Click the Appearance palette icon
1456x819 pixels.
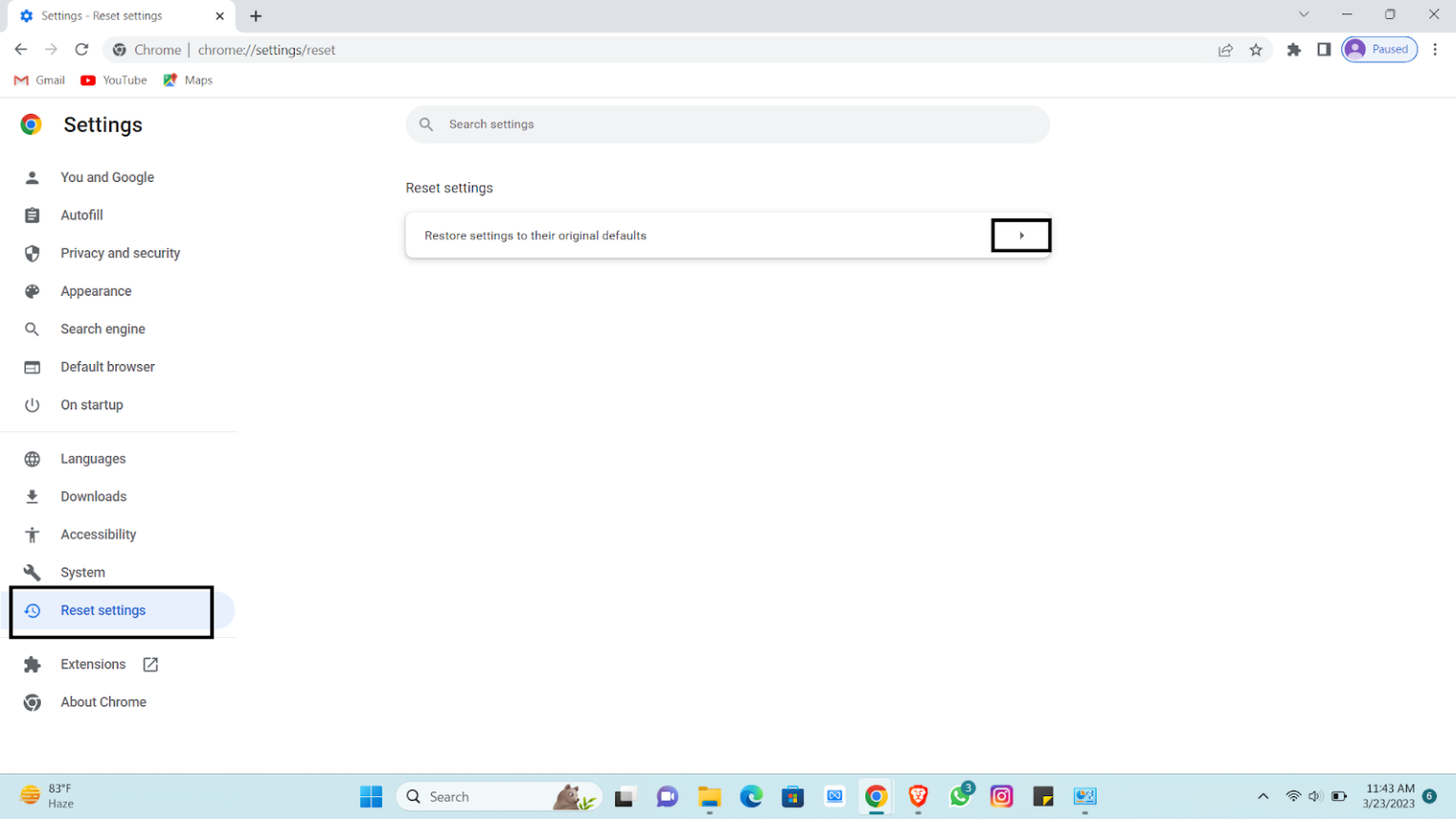coord(32,291)
